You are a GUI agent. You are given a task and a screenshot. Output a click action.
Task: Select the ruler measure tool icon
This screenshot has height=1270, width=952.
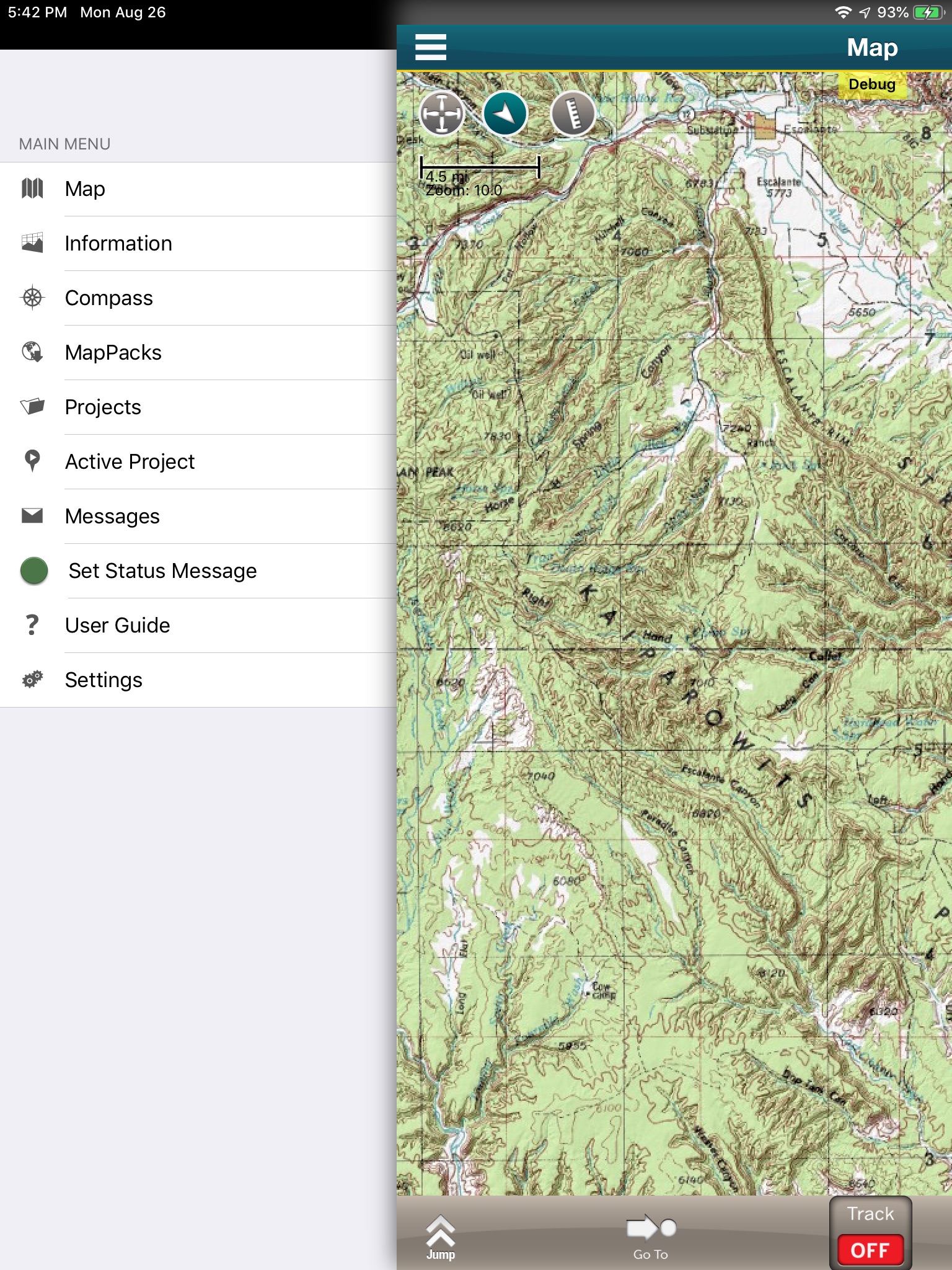click(573, 114)
